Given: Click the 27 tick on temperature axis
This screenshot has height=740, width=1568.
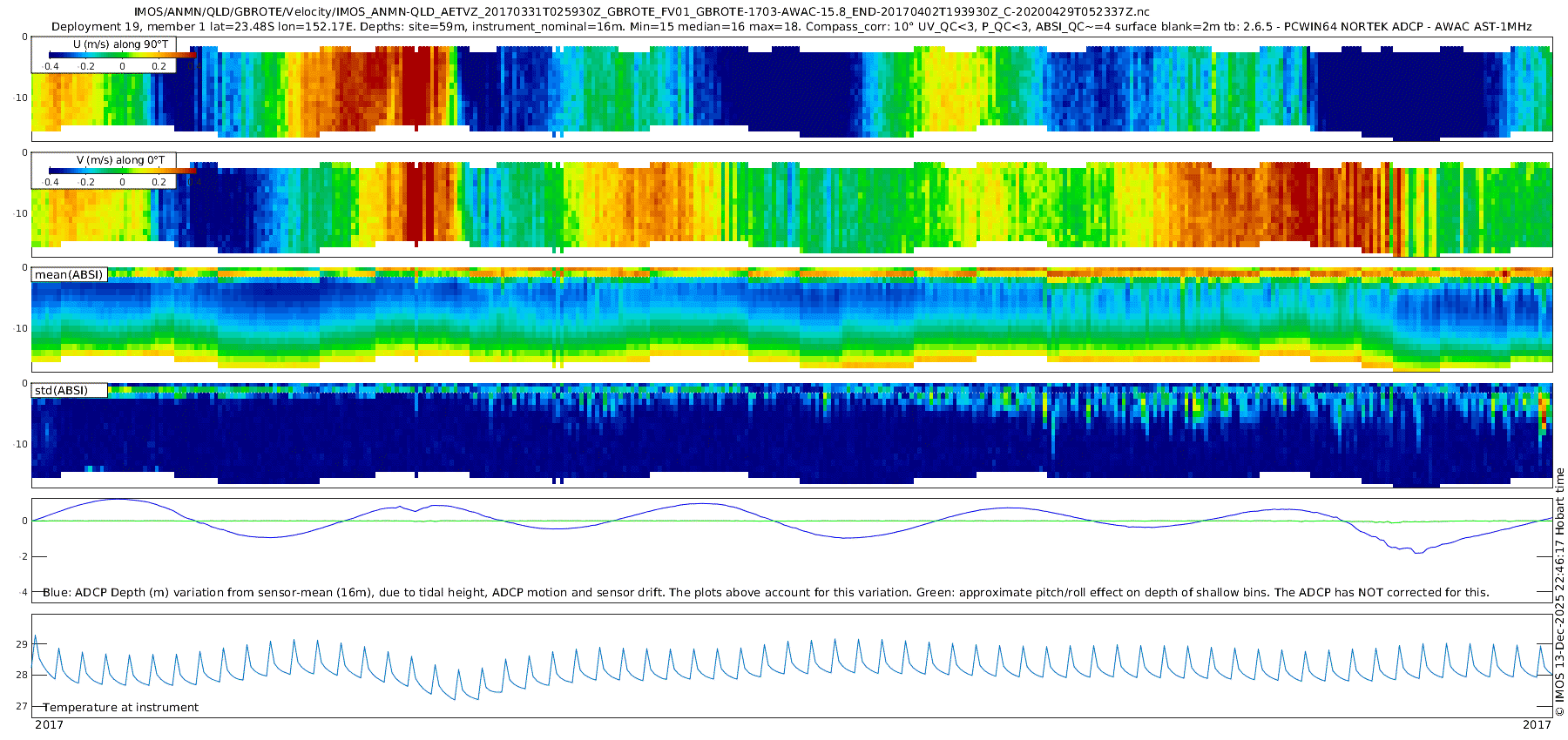Looking at the screenshot, I should pos(21,706).
